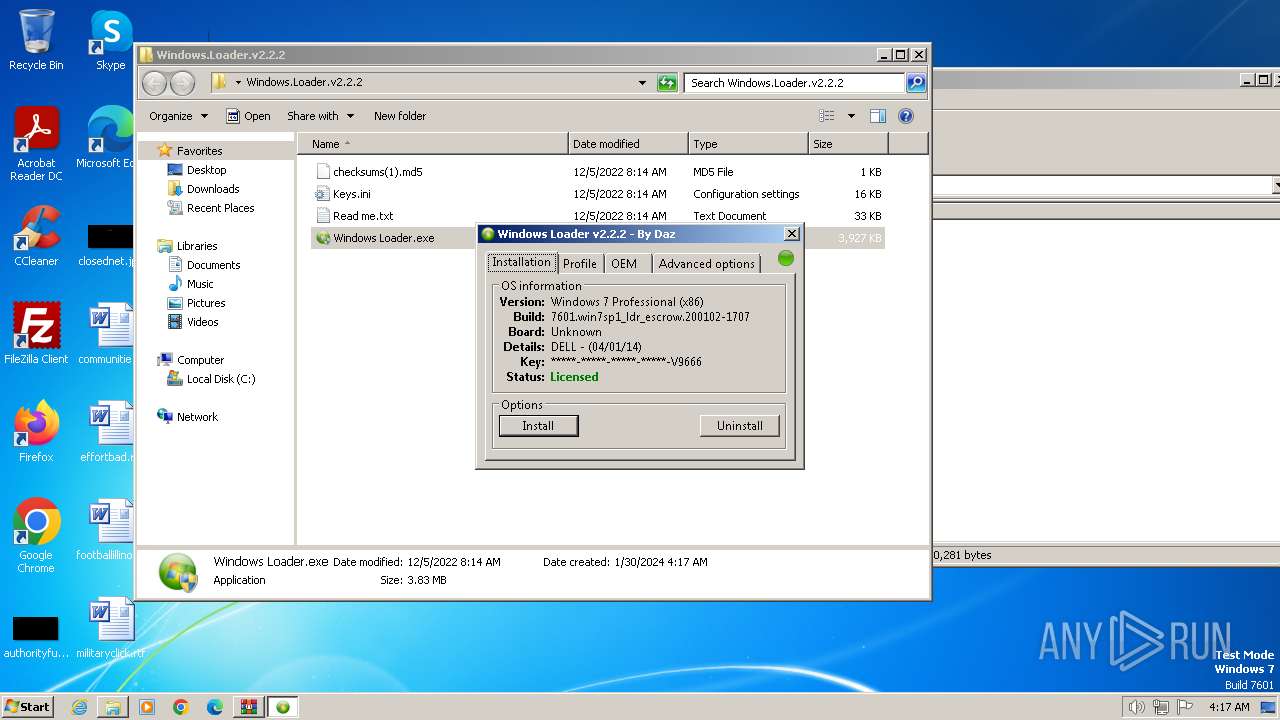Open the address bar history dropdown
This screenshot has width=1280, height=720.
(642, 83)
